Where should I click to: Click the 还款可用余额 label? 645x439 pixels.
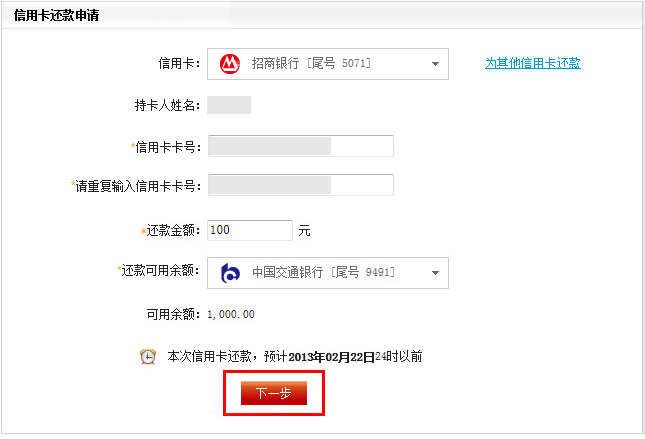point(160,270)
